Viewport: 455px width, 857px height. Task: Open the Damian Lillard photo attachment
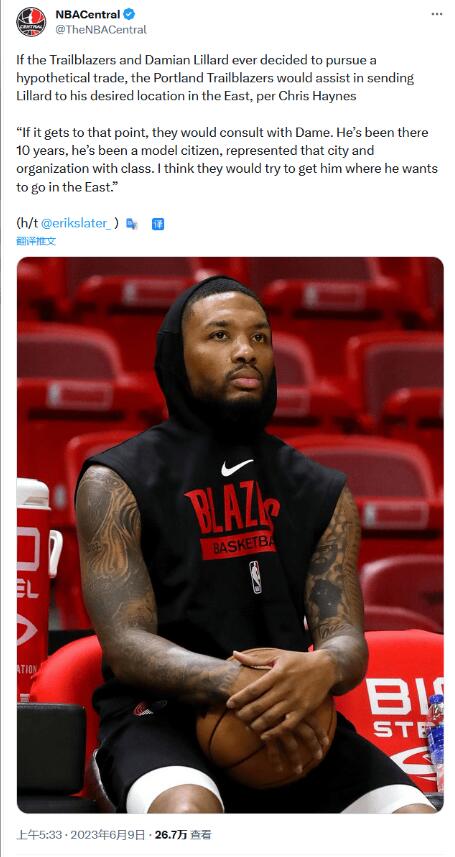(230, 535)
